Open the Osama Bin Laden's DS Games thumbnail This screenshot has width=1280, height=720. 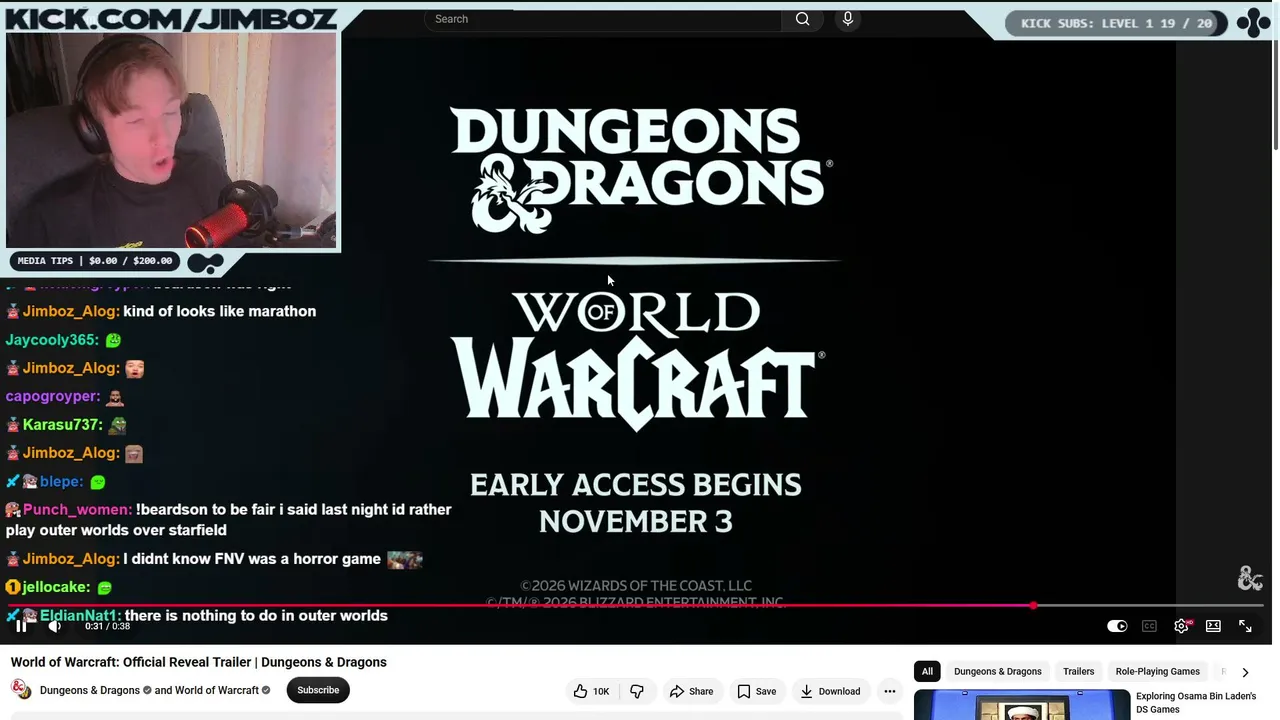[1022, 705]
